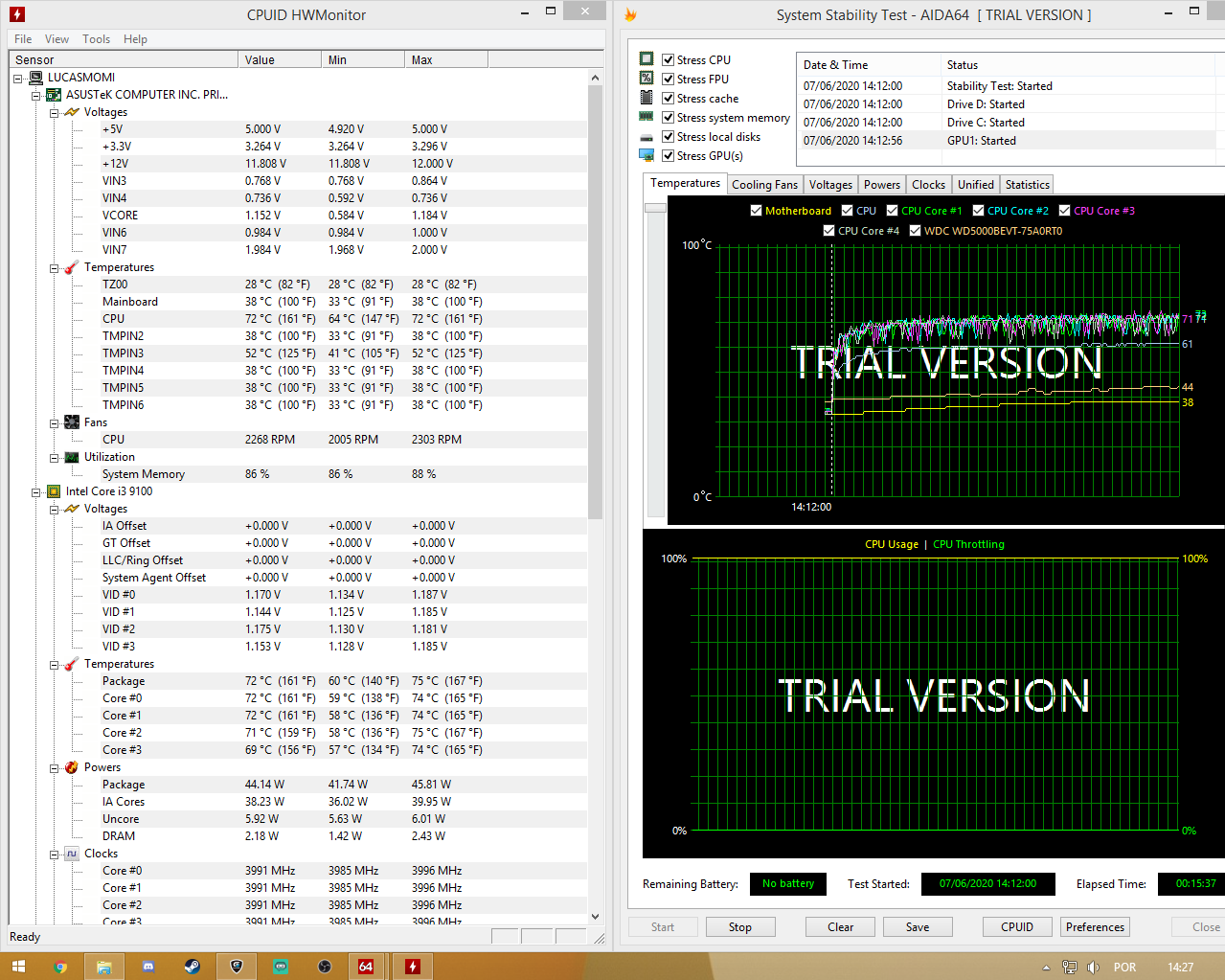Click the CPU chip icon beside Stress CPU

(647, 59)
